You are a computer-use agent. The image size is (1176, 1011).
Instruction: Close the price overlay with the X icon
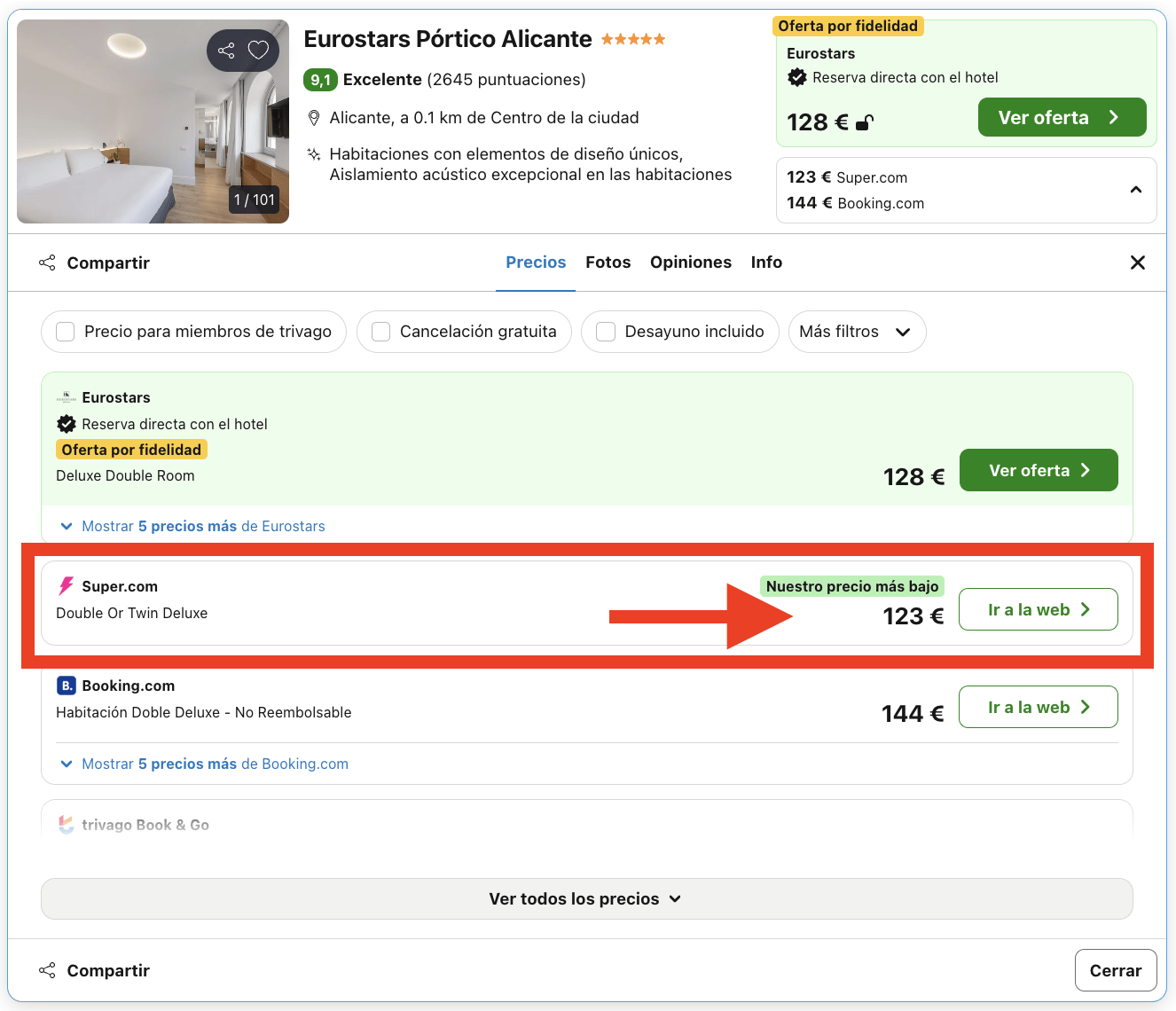[1138, 263]
